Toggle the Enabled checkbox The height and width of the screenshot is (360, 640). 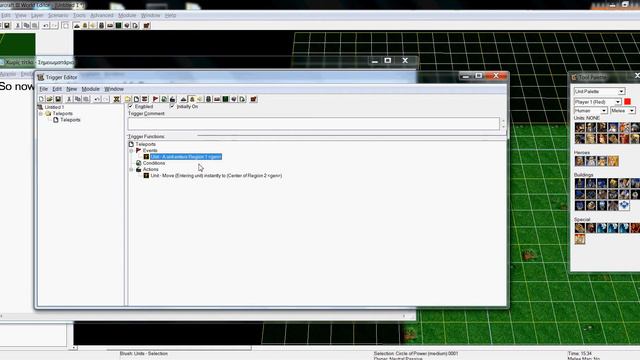pos(131,106)
